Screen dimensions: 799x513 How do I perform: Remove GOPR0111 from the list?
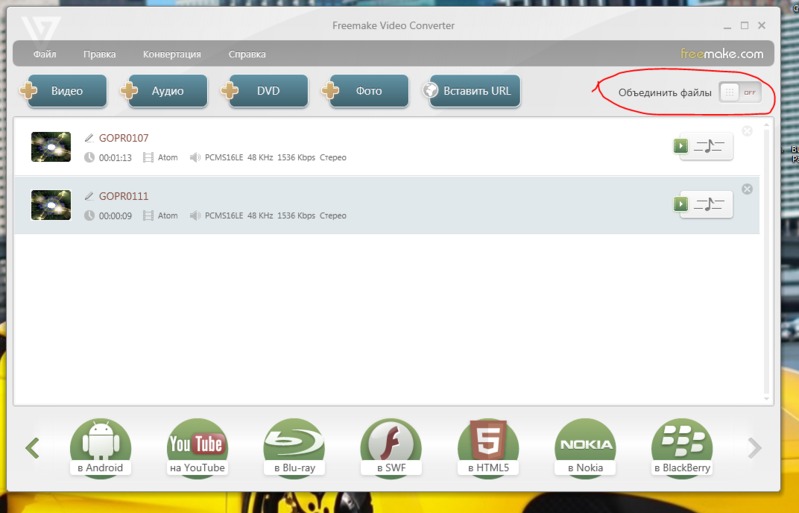click(747, 189)
